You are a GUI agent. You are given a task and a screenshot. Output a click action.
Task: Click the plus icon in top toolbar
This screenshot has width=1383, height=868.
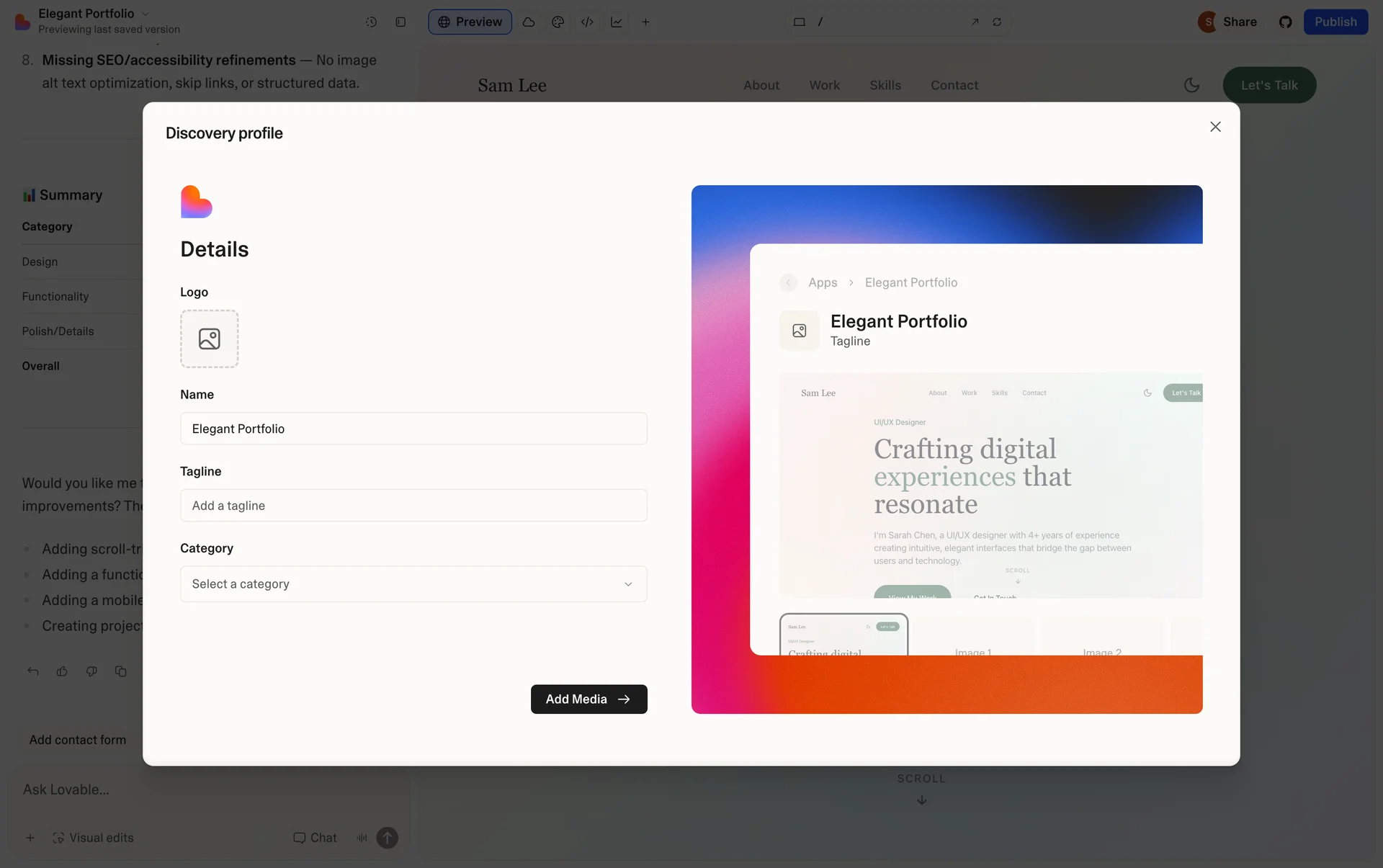tap(645, 22)
